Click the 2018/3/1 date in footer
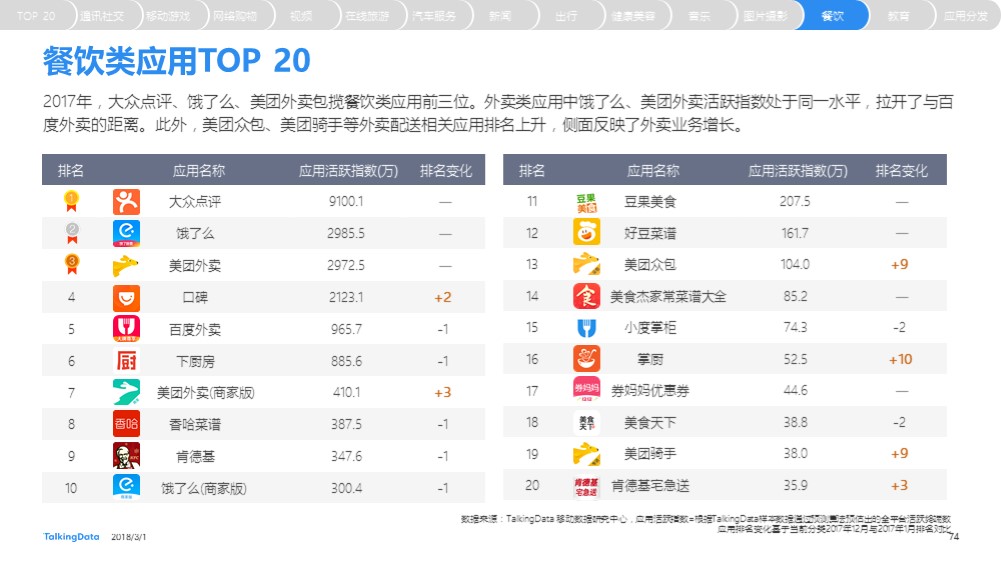This screenshot has height=563, width=1001. click(x=129, y=537)
